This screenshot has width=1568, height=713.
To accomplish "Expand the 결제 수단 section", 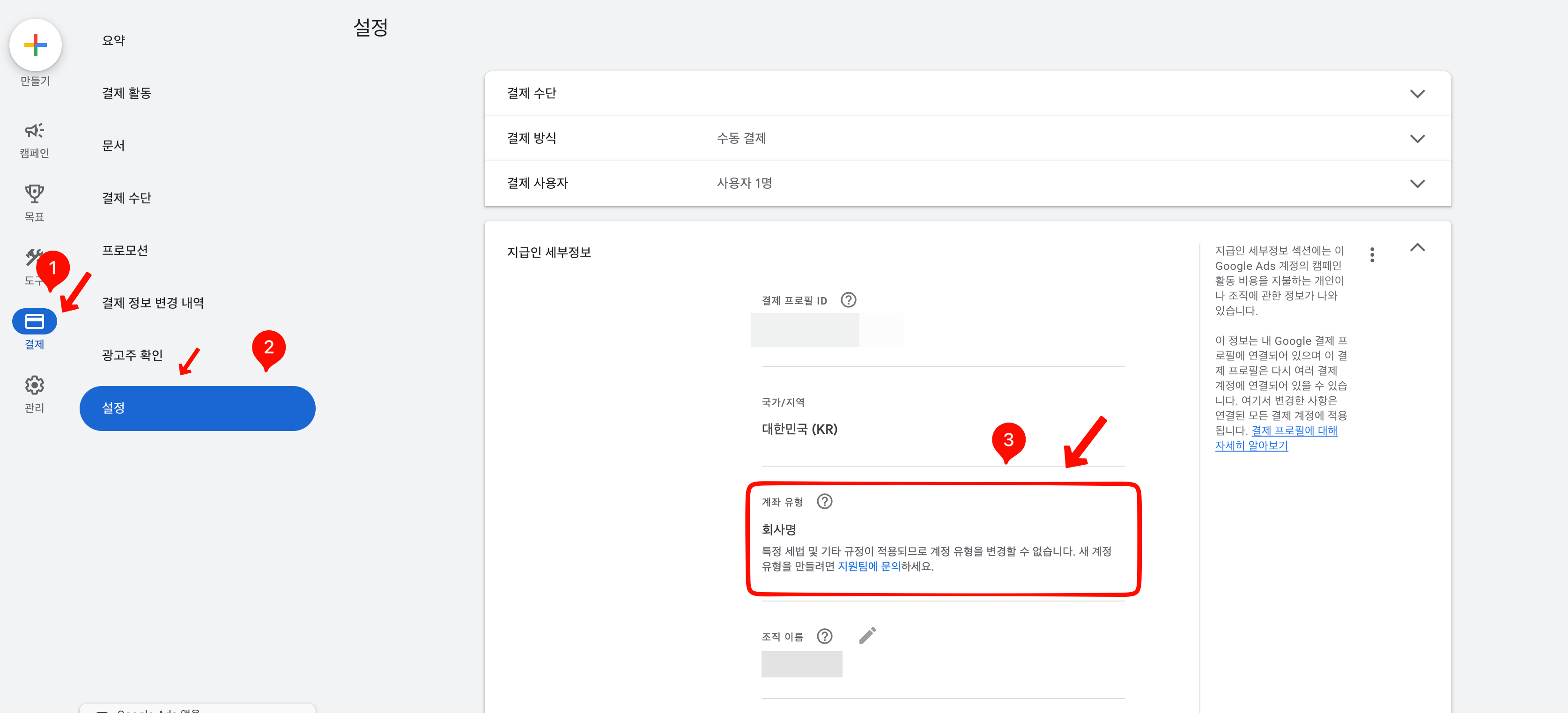I will [x=1417, y=94].
